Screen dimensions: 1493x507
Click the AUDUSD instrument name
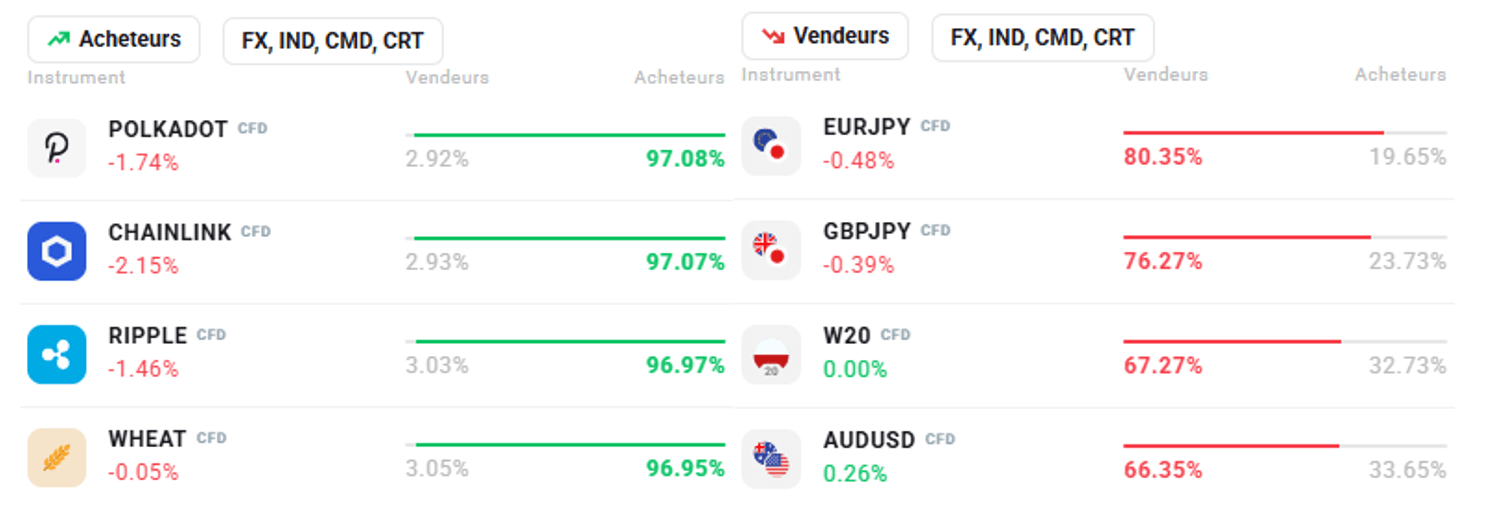pos(869,440)
